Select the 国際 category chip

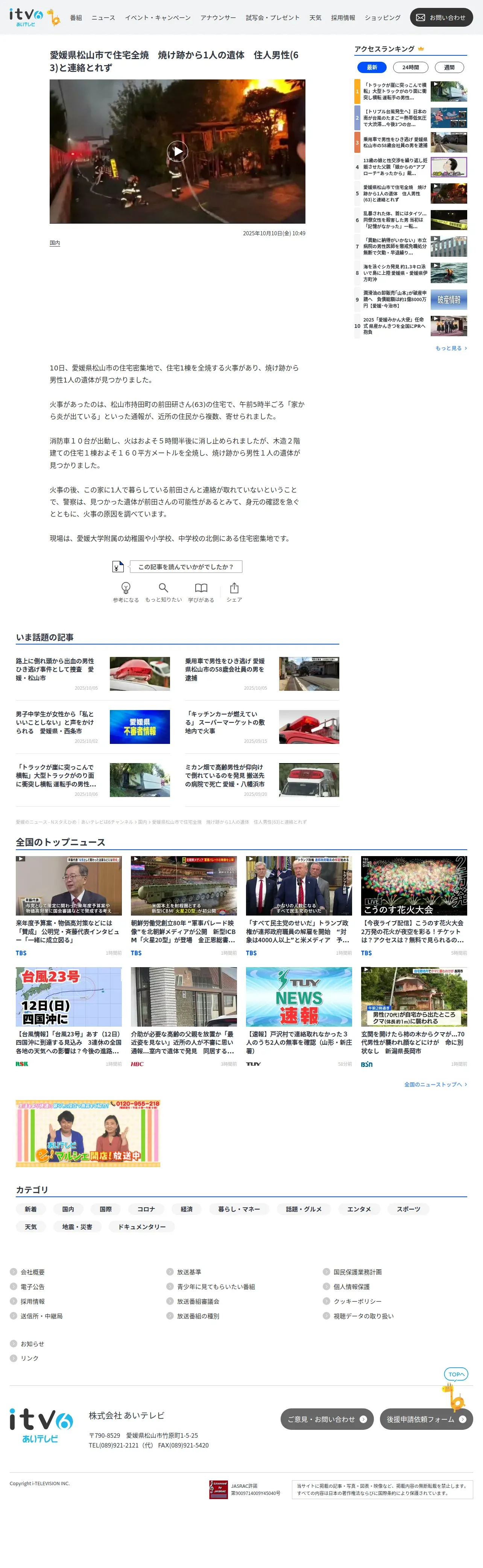pyautogui.click(x=106, y=1209)
